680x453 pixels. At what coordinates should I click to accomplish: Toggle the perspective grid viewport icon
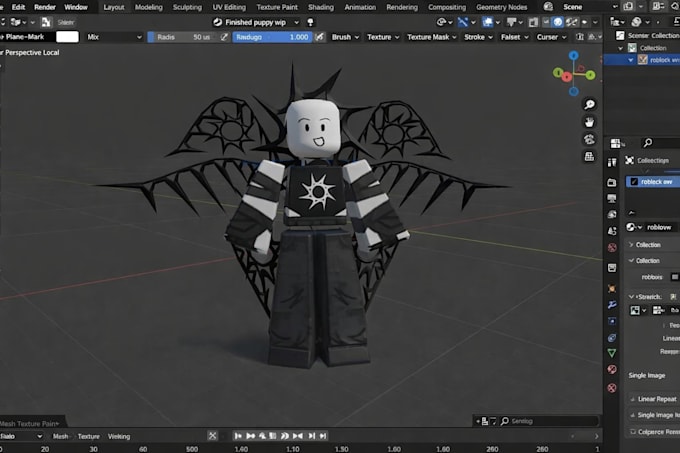tap(589, 156)
